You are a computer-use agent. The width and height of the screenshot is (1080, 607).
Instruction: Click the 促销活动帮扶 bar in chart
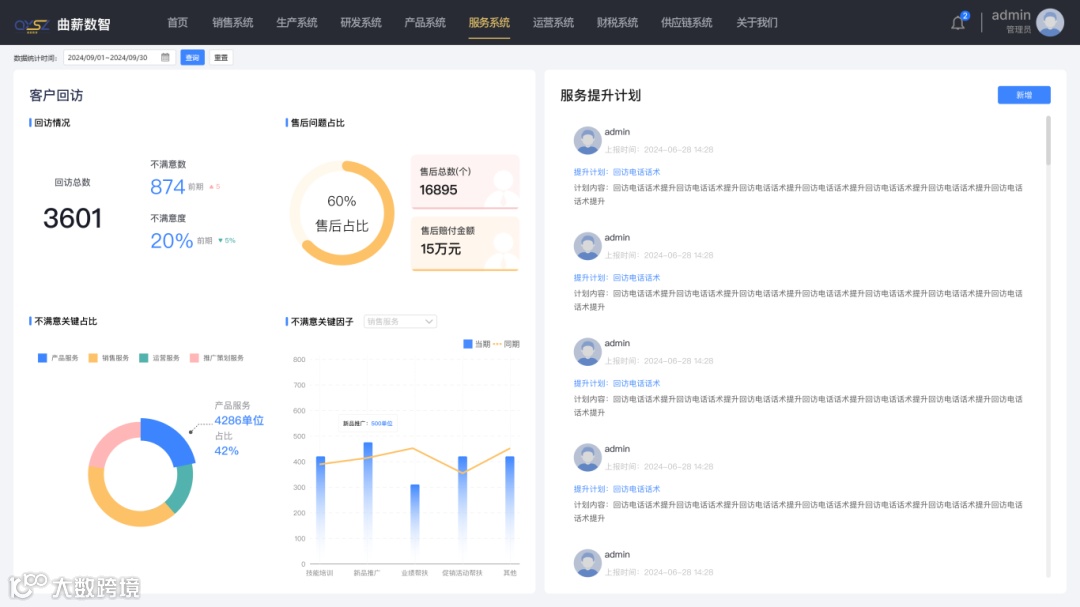(462, 508)
